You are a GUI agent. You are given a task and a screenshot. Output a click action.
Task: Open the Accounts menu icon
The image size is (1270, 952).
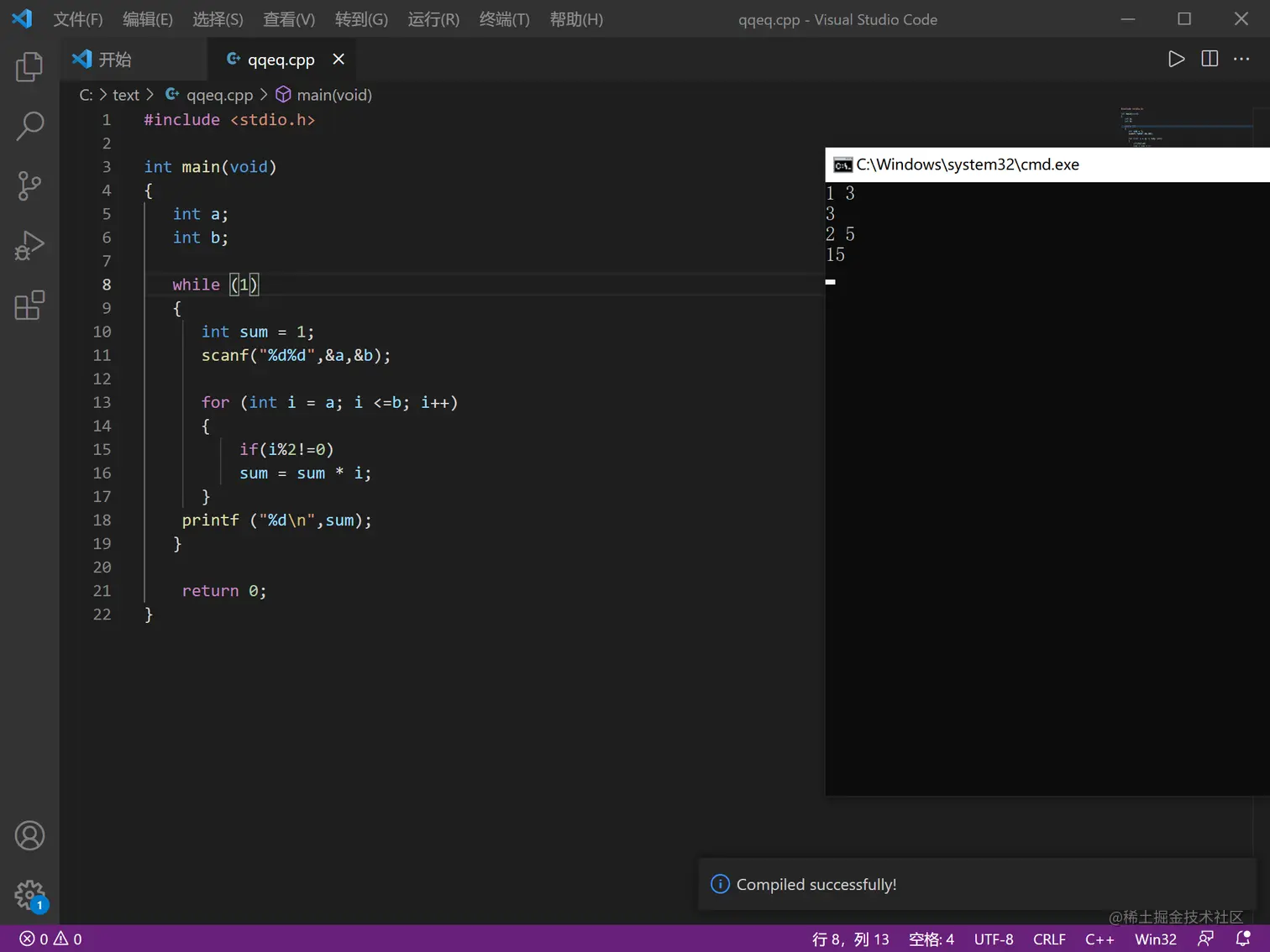click(29, 835)
